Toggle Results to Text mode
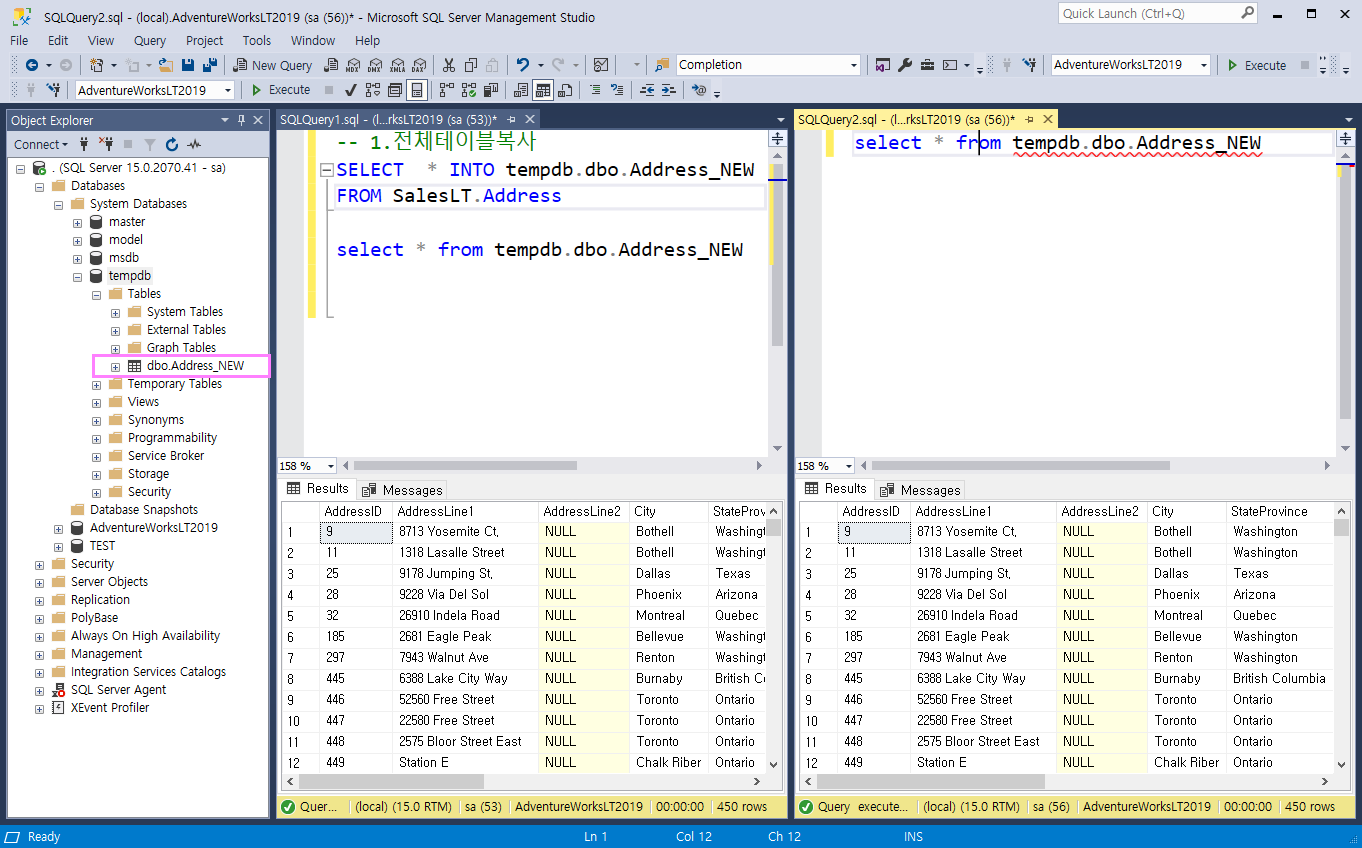 pyautogui.click(x=521, y=90)
